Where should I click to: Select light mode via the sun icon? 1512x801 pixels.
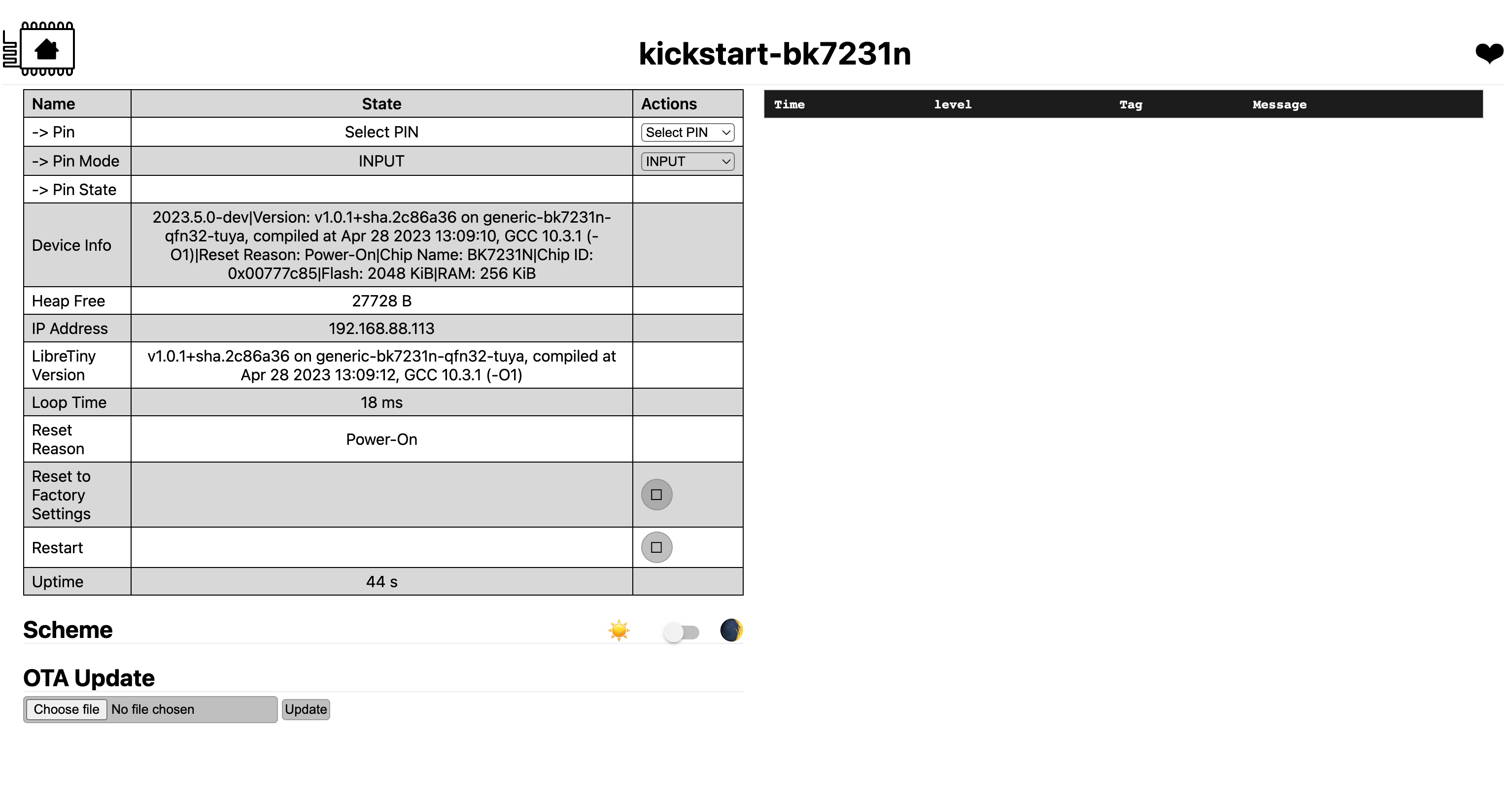tap(619, 630)
